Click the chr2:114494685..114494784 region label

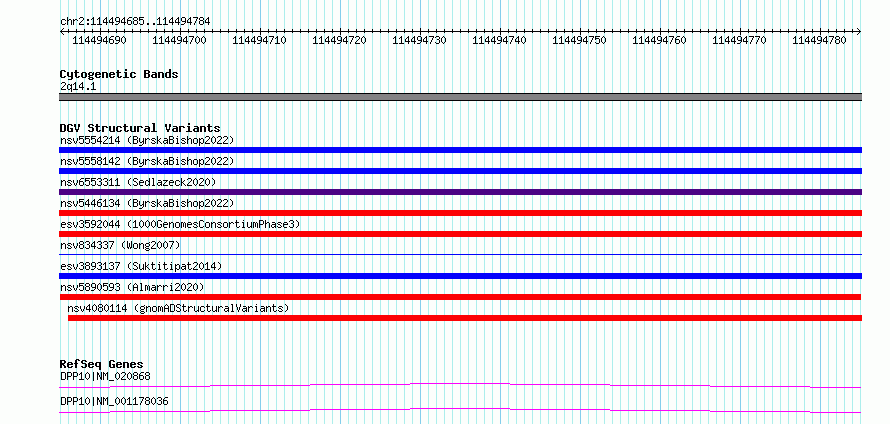tap(135, 21)
